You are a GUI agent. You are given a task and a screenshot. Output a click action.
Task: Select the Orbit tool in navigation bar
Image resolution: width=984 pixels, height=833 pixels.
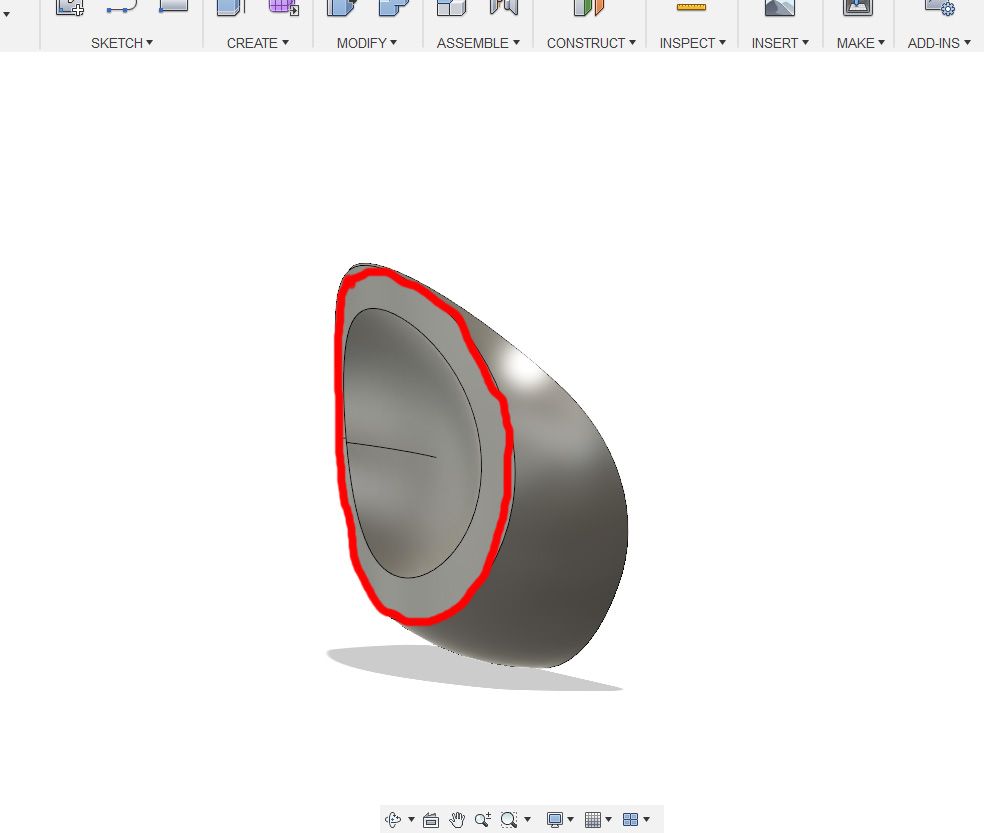(x=393, y=819)
